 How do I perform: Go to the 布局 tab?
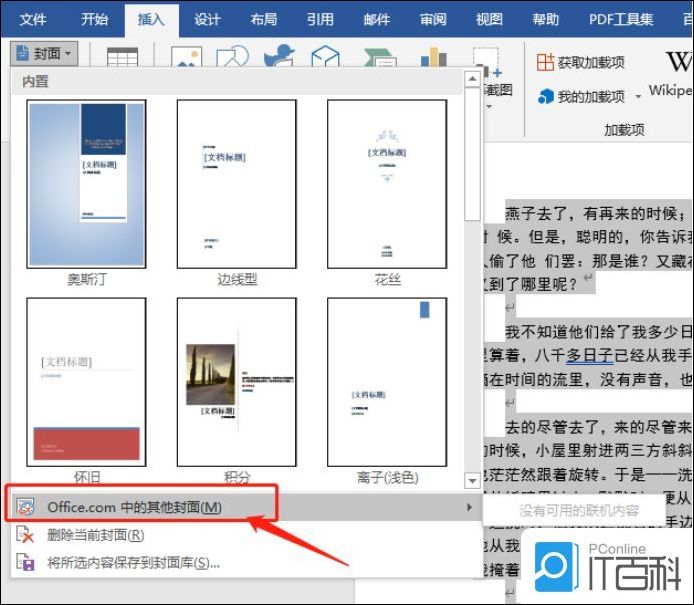(x=264, y=19)
